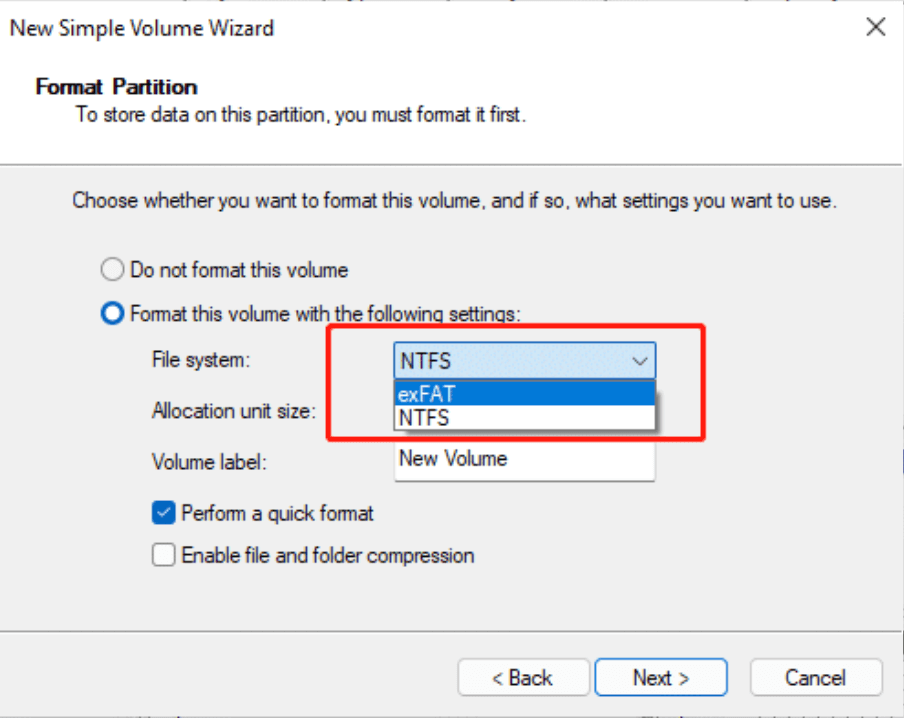Choose 'Do not format this volume'

(111, 269)
